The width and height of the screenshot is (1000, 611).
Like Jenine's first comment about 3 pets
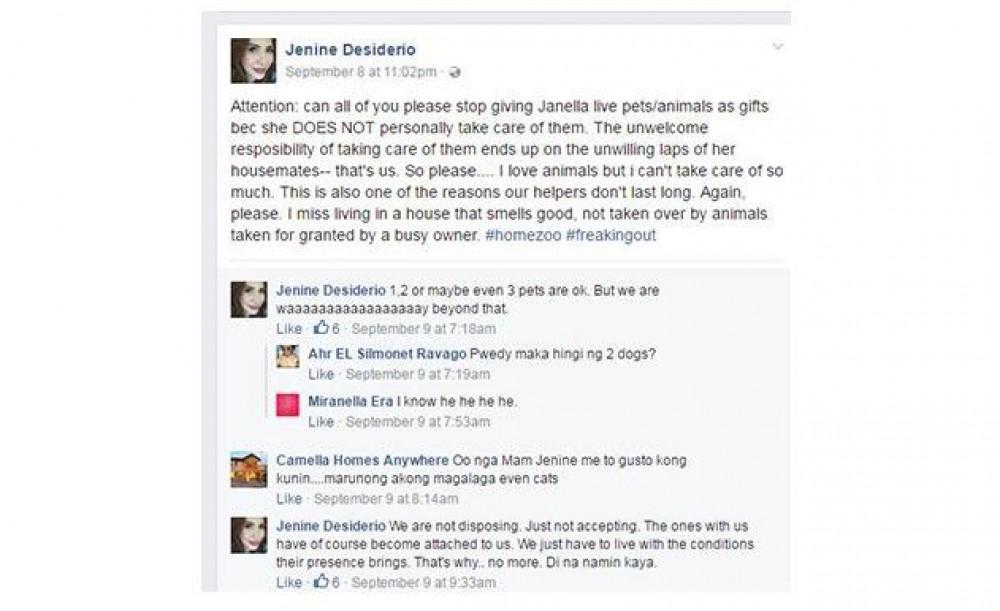[x=289, y=328]
